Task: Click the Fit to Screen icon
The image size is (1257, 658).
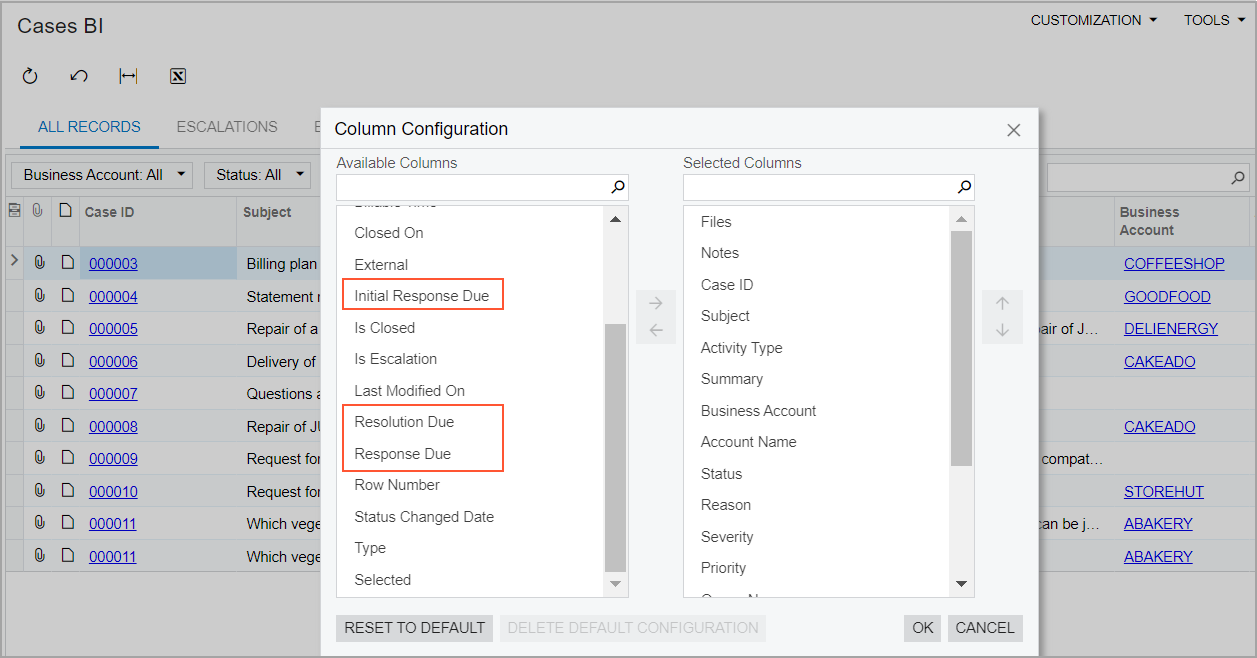Action: (x=128, y=76)
